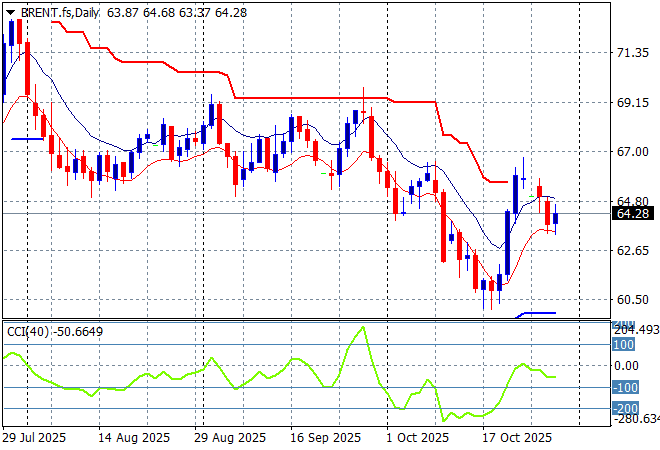Select the 1 Oct 2025 date label
The image size is (660, 450).
[x=418, y=438]
